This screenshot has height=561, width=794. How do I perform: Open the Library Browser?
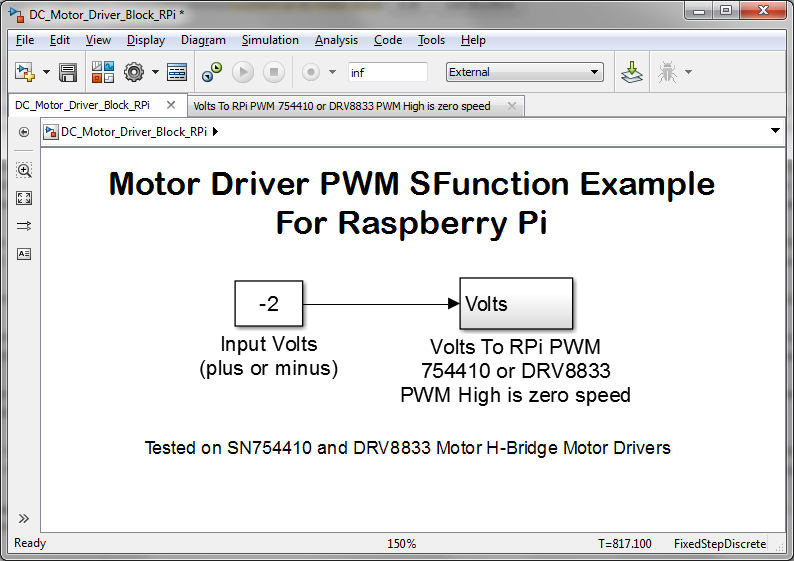click(x=102, y=72)
